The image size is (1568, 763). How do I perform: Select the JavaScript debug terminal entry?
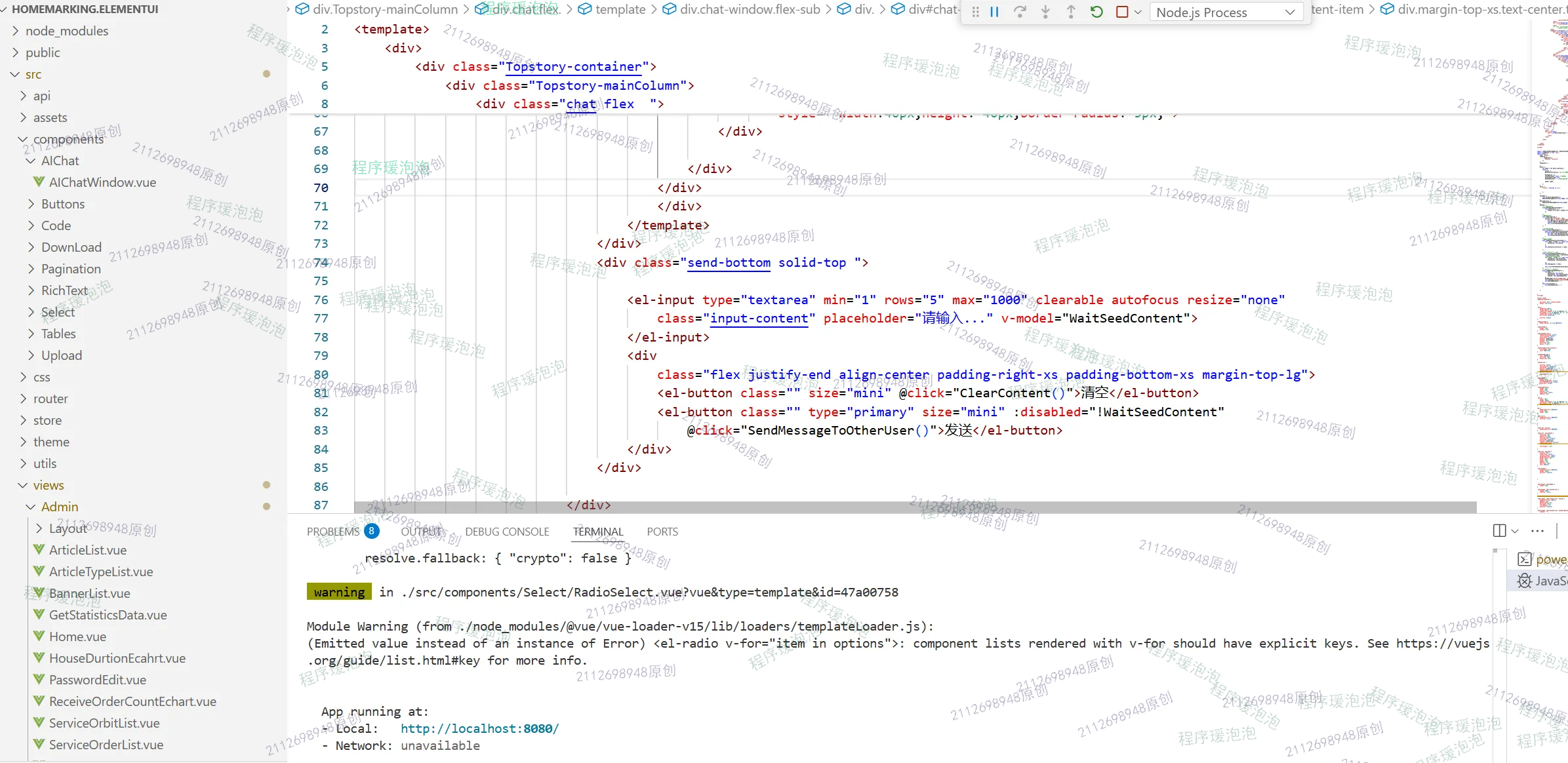[1544, 581]
